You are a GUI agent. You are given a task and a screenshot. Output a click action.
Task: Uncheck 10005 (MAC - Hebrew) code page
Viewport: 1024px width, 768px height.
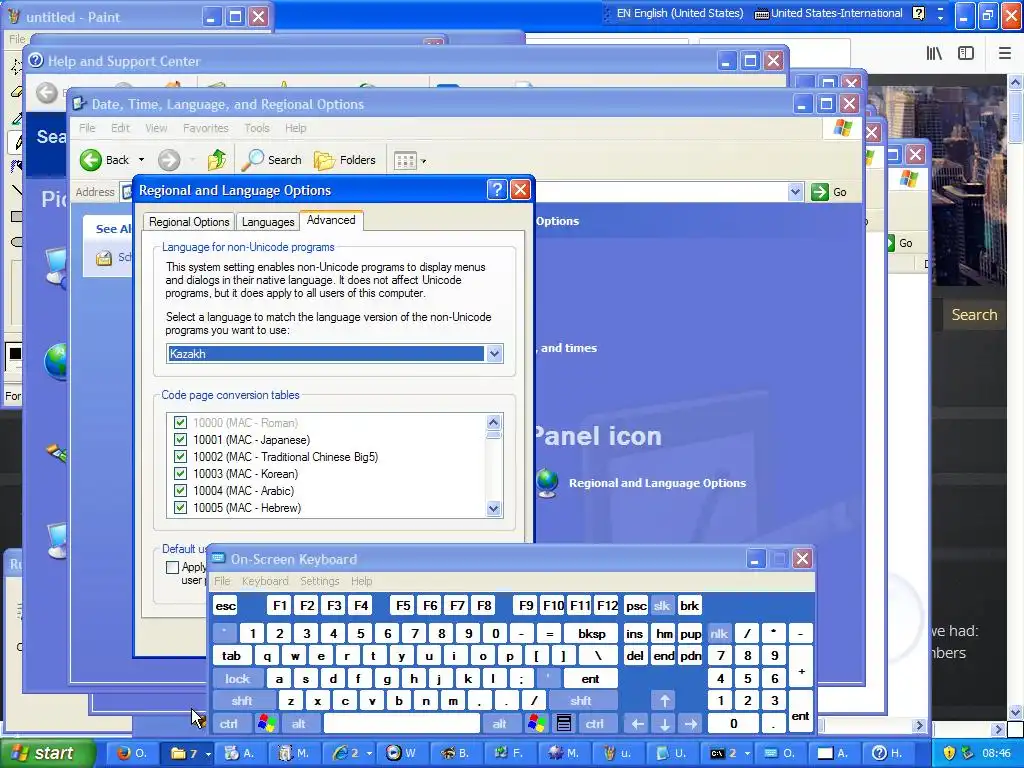(181, 507)
